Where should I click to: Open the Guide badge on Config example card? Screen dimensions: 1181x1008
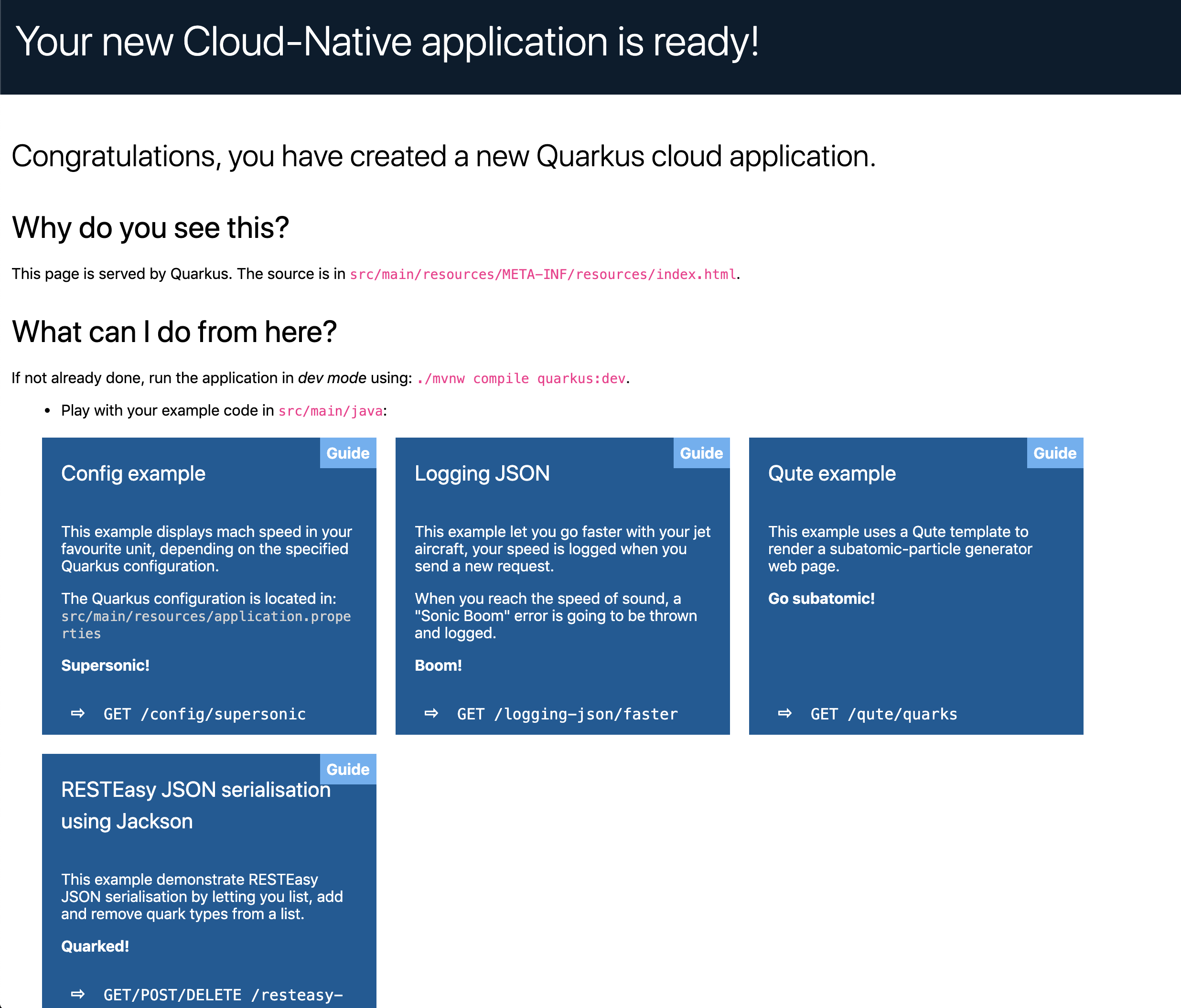tap(348, 453)
